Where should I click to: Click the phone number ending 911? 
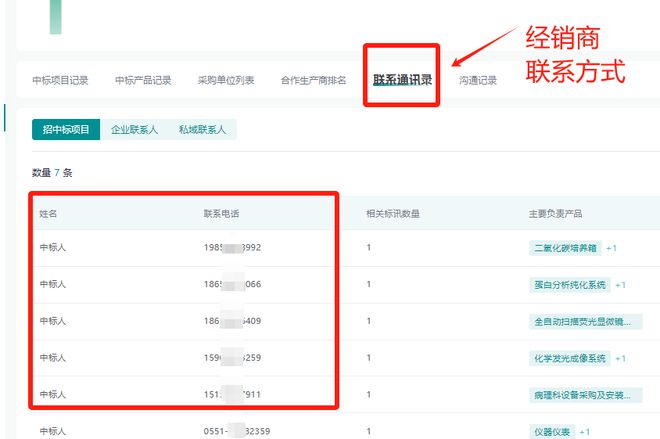[x=232, y=394]
